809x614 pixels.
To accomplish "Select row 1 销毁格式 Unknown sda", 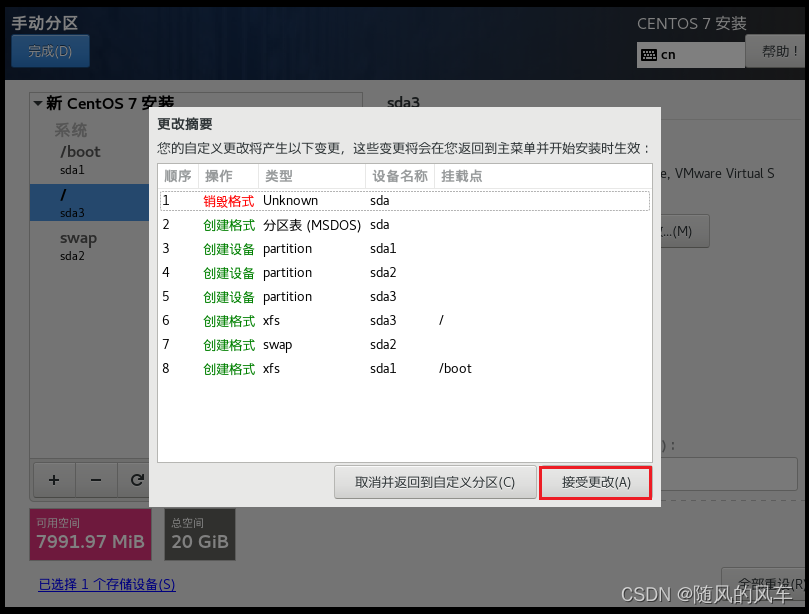I will point(404,201).
